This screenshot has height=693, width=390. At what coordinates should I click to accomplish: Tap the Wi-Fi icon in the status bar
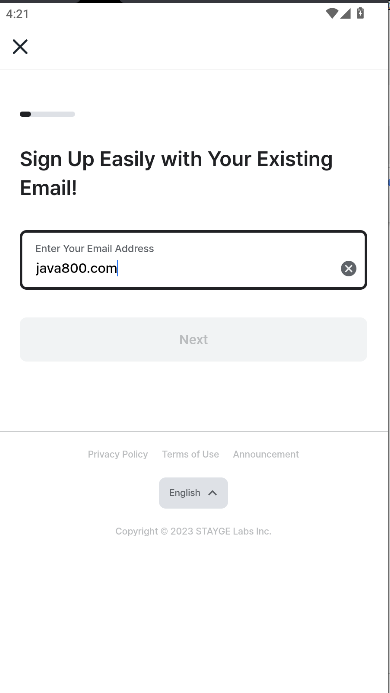(x=332, y=13)
